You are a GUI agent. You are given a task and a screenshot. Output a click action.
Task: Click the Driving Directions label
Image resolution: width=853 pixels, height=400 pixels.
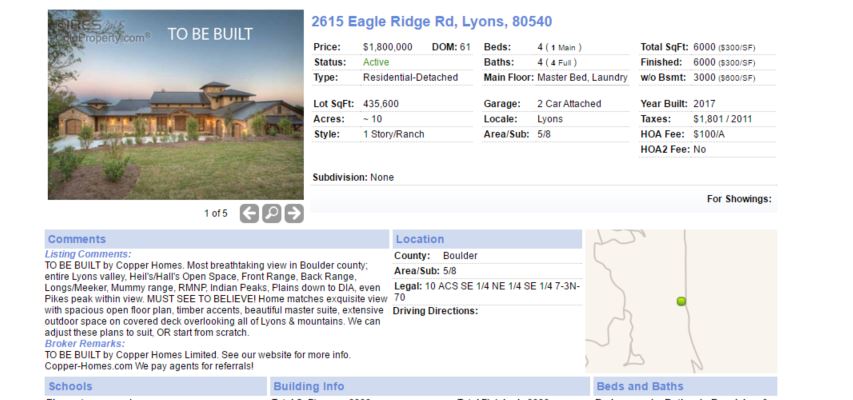click(x=435, y=310)
